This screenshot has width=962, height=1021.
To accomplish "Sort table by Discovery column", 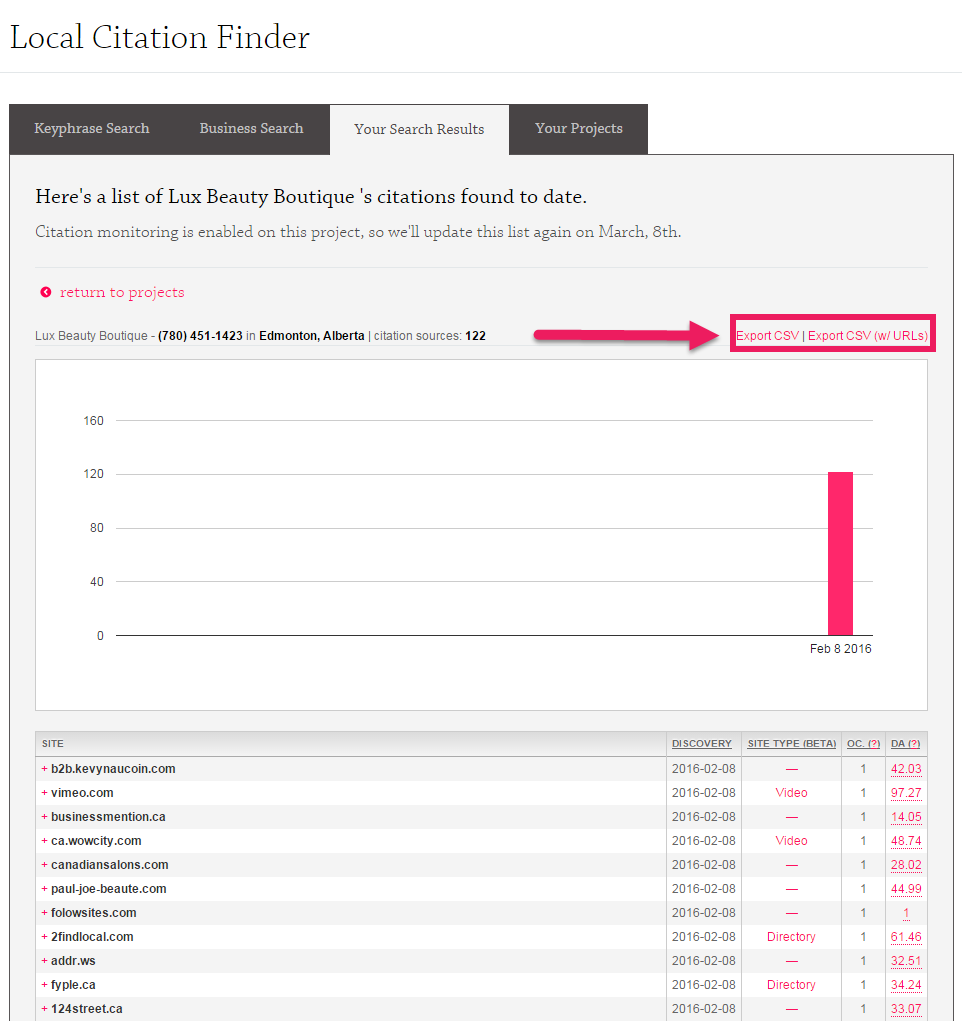I will [701, 744].
